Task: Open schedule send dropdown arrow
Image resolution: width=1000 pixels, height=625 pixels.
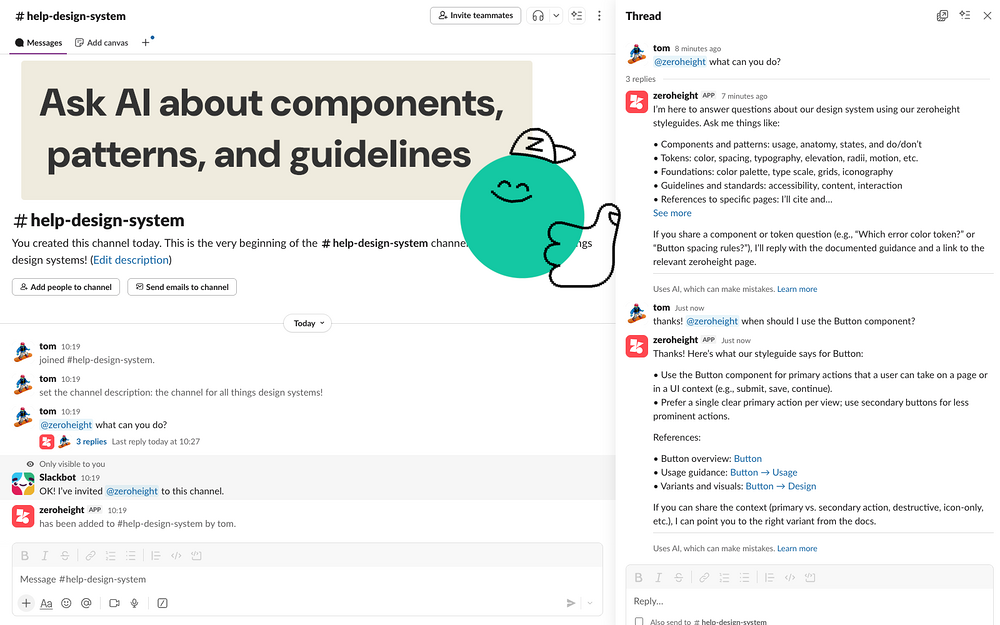Action: tap(590, 603)
